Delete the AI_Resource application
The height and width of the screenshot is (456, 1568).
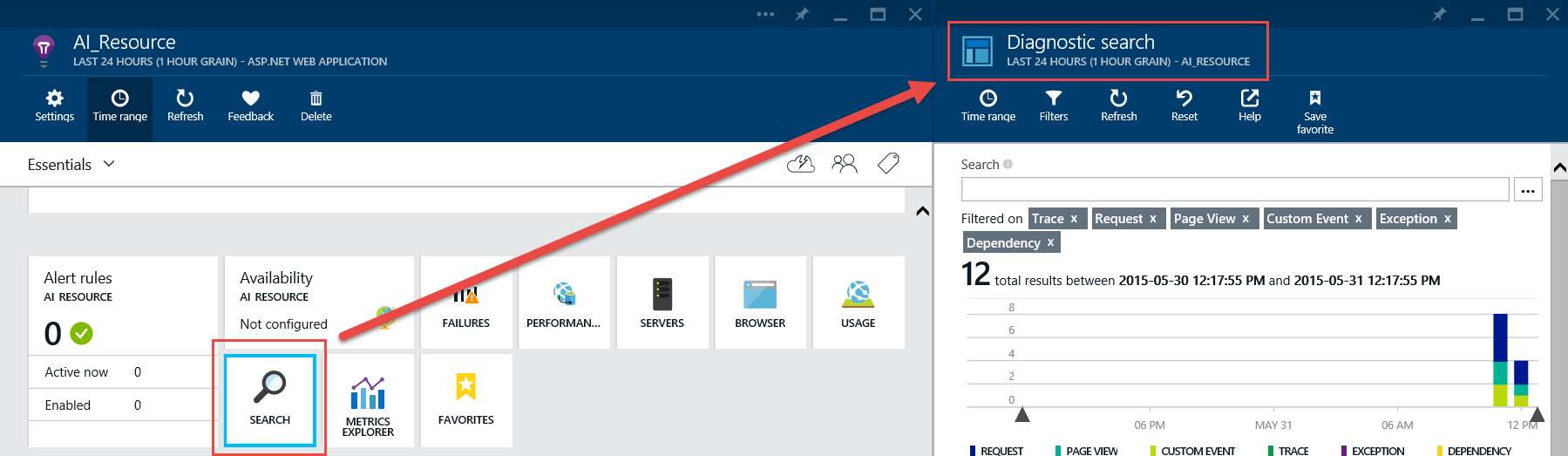click(x=316, y=105)
